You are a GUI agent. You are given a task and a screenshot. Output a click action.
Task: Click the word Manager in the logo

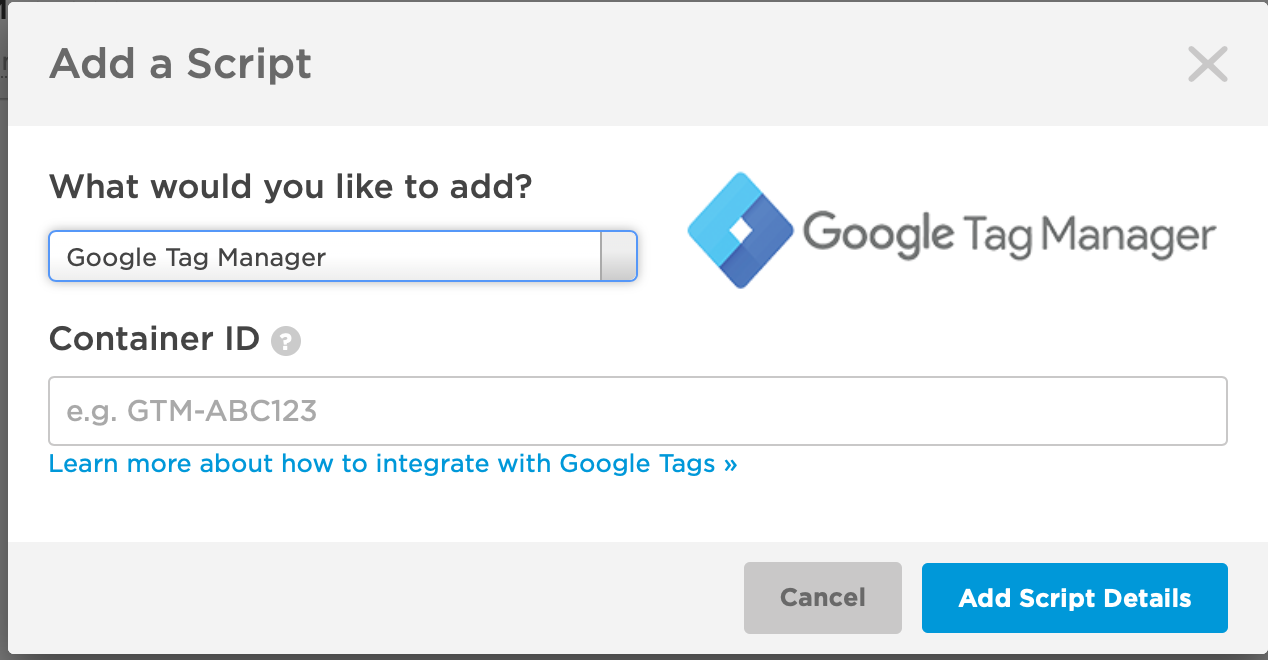tap(1128, 235)
